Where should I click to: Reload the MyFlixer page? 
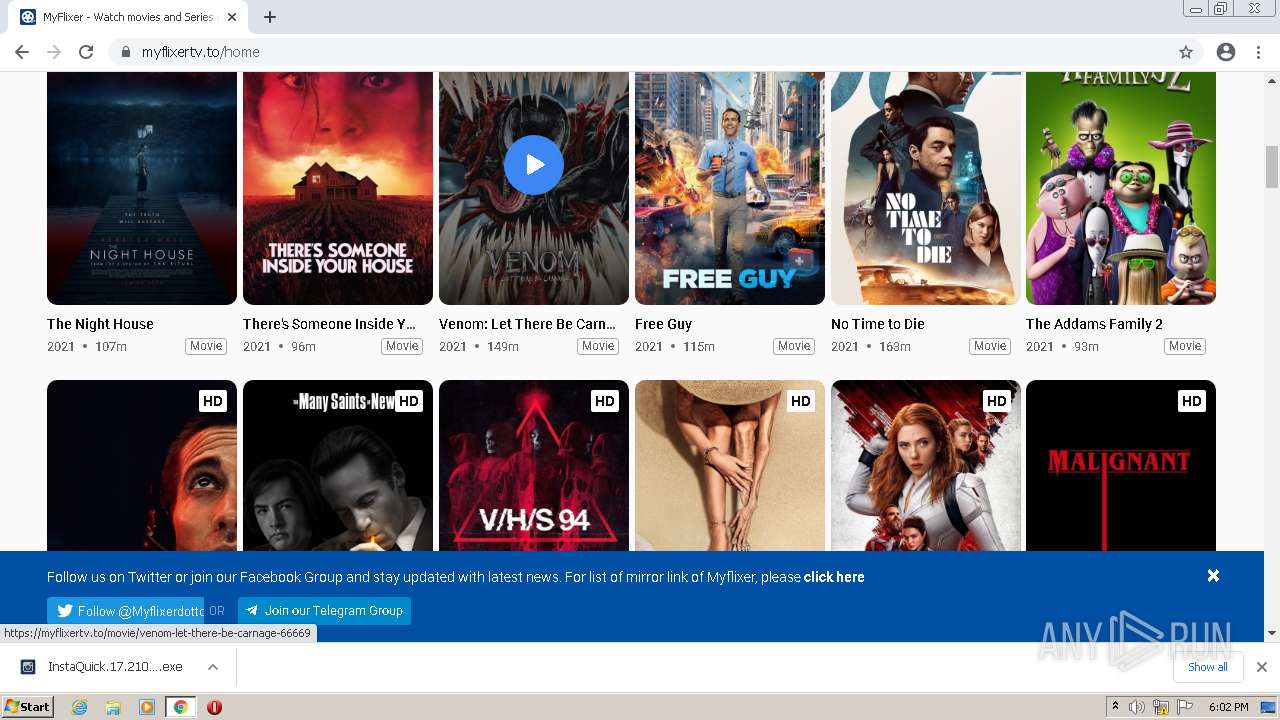(x=86, y=52)
